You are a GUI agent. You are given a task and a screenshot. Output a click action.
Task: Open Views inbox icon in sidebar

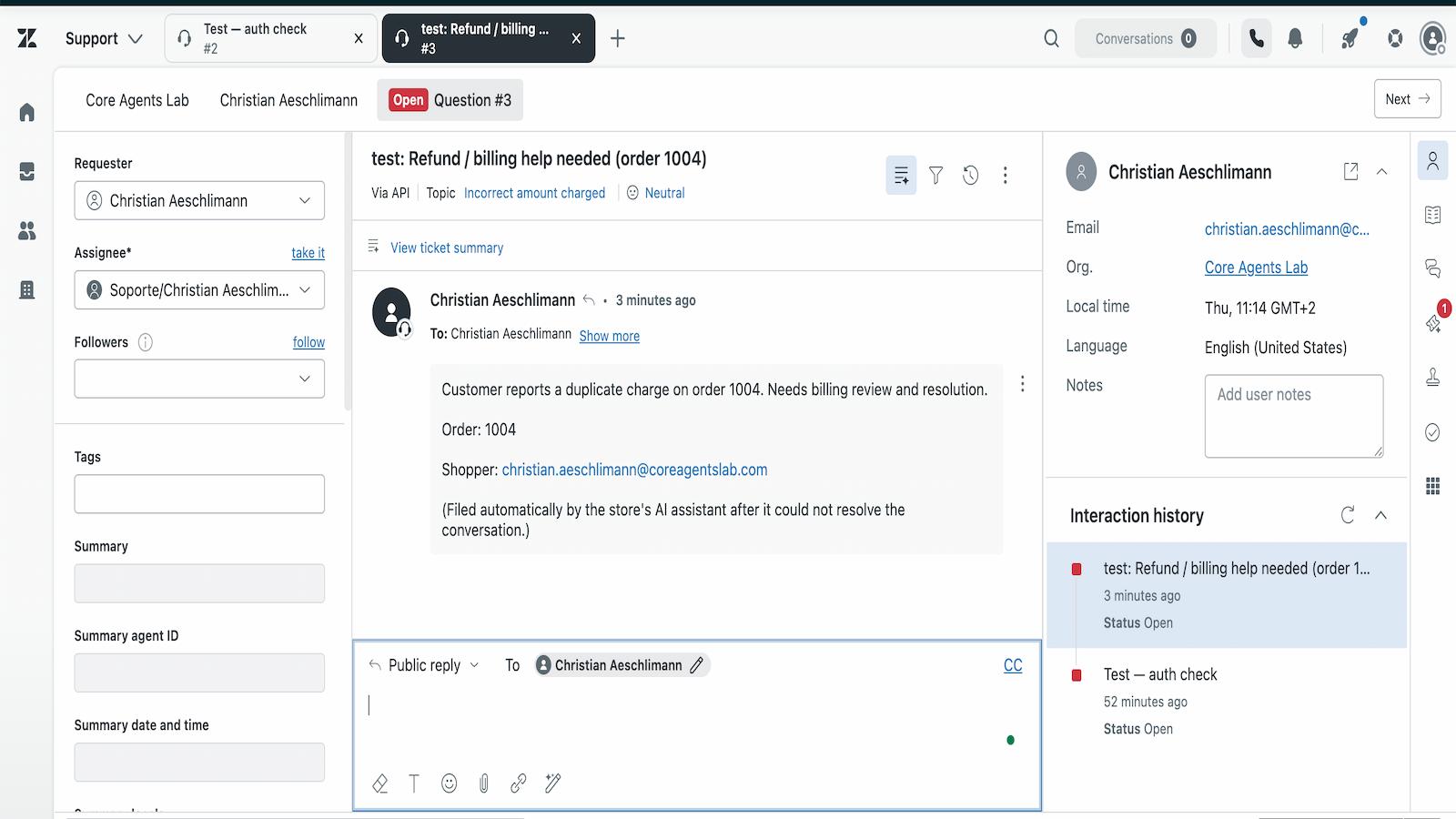pyautogui.click(x=27, y=172)
